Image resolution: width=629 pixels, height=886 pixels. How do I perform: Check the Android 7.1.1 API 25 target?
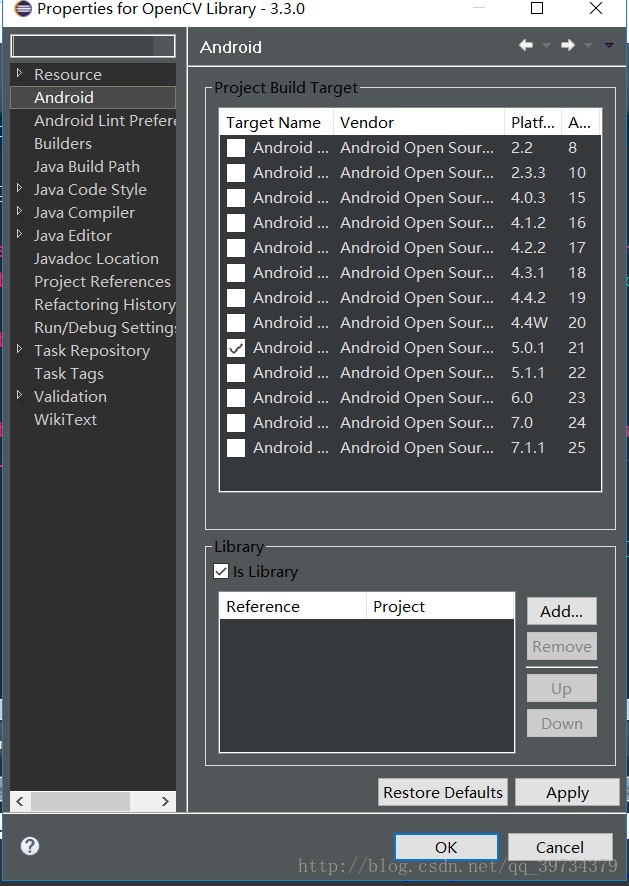tap(236, 448)
